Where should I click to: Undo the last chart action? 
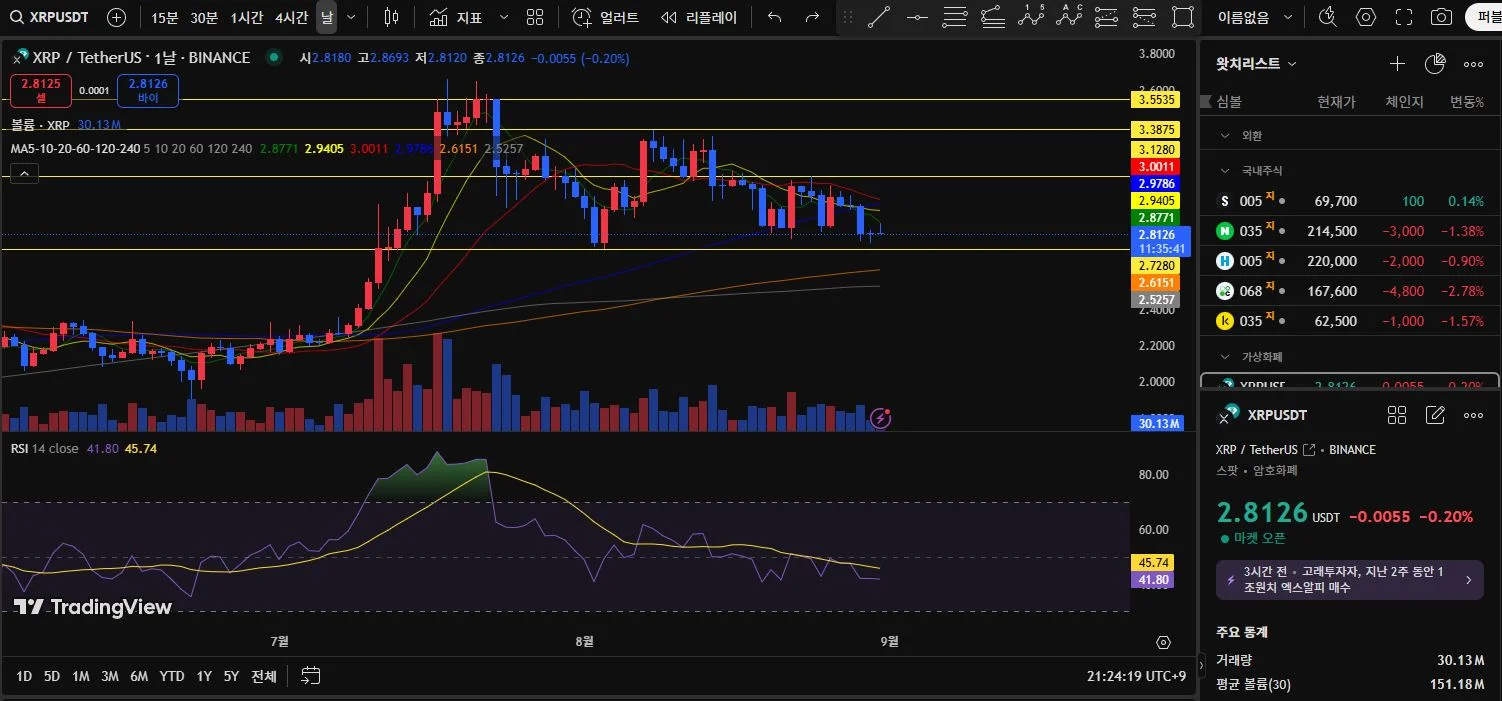coord(774,17)
